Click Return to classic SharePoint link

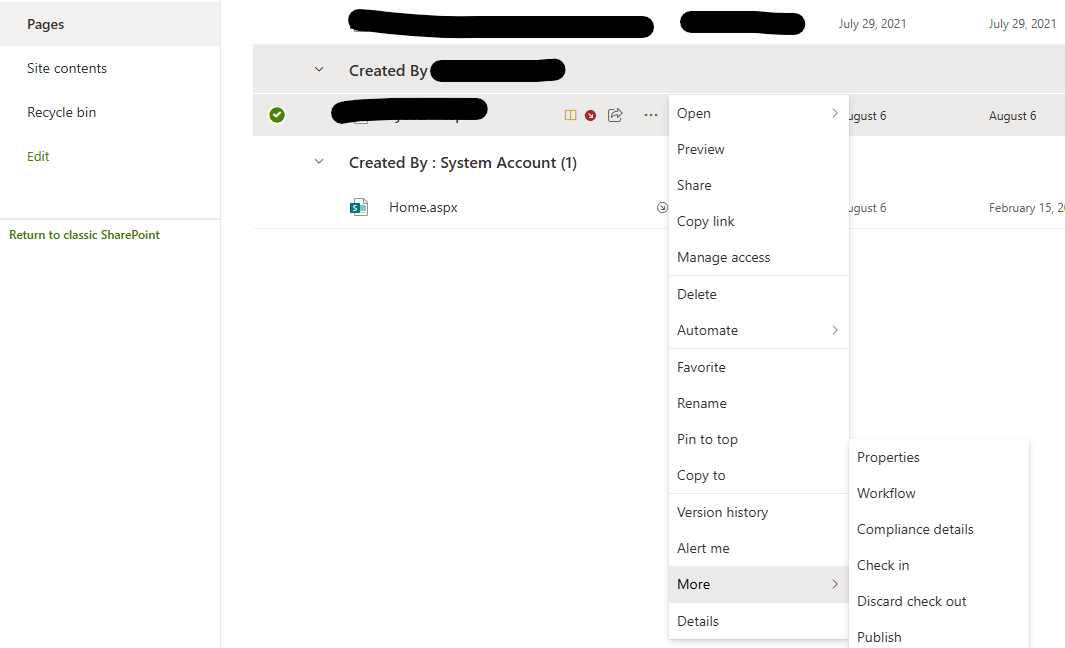pos(83,234)
